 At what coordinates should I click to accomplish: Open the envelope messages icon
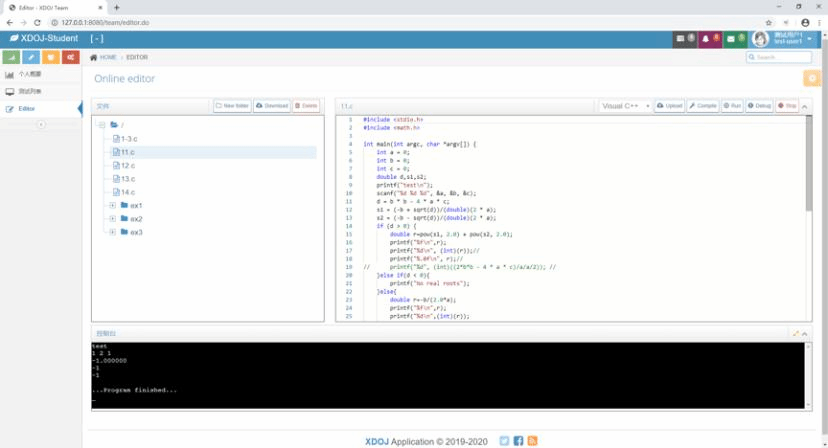(x=733, y=39)
